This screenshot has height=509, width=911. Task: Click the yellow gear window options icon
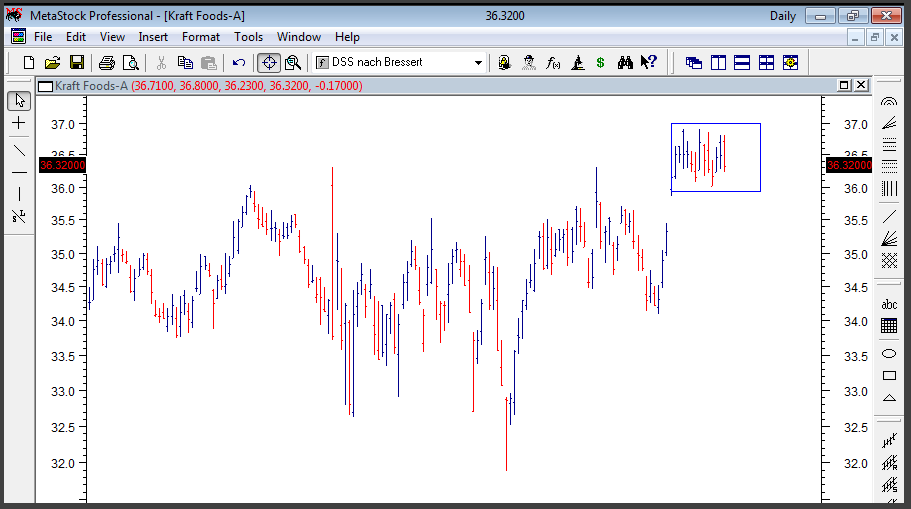coord(790,63)
